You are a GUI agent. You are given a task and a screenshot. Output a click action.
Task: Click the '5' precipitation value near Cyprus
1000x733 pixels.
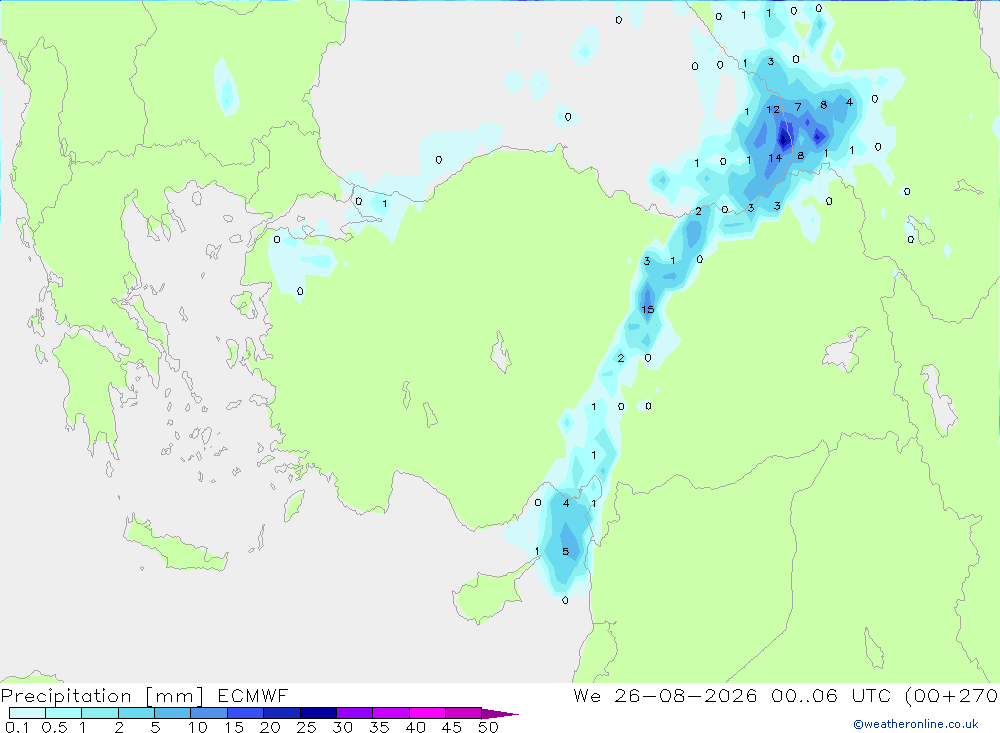pyautogui.click(x=566, y=551)
